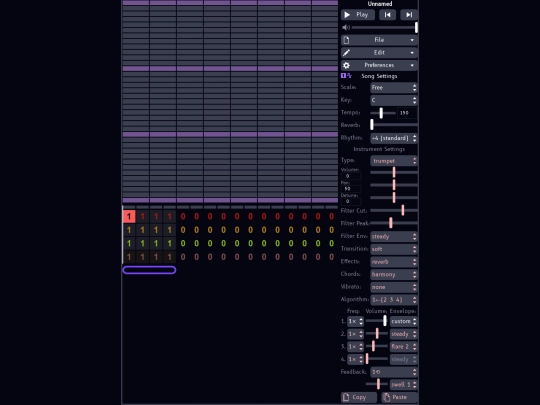Change instrument Type from trumpet
The height and width of the screenshot is (405, 540).
coord(394,161)
